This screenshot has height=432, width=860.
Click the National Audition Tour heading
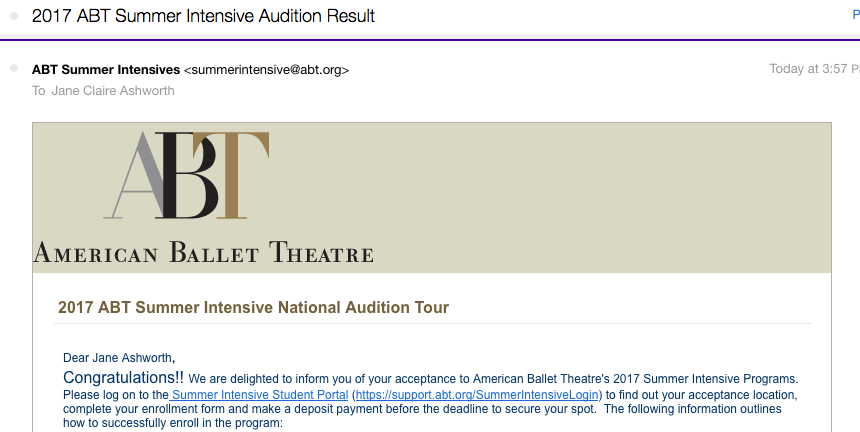[x=253, y=307]
